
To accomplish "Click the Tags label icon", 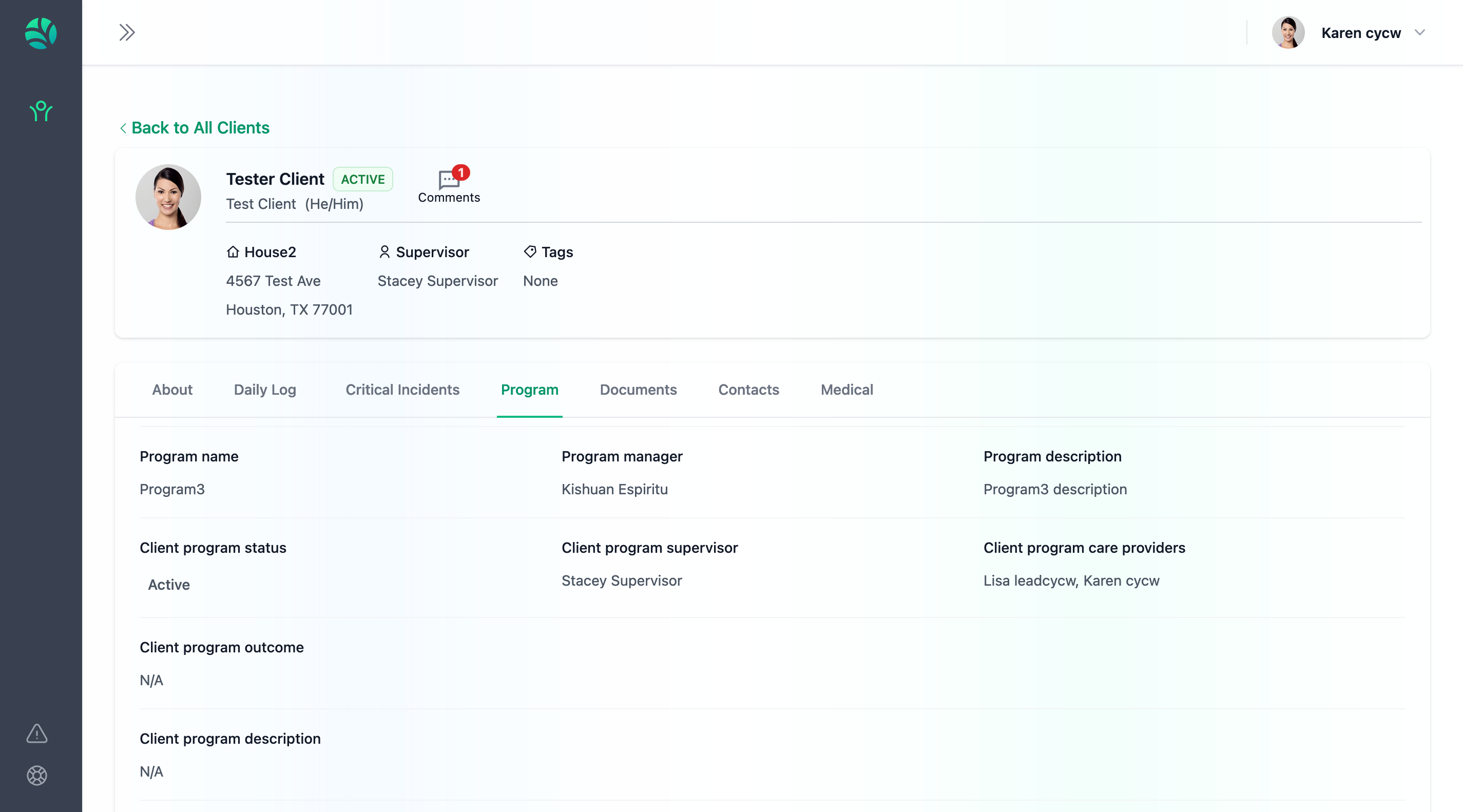I will (530, 252).
